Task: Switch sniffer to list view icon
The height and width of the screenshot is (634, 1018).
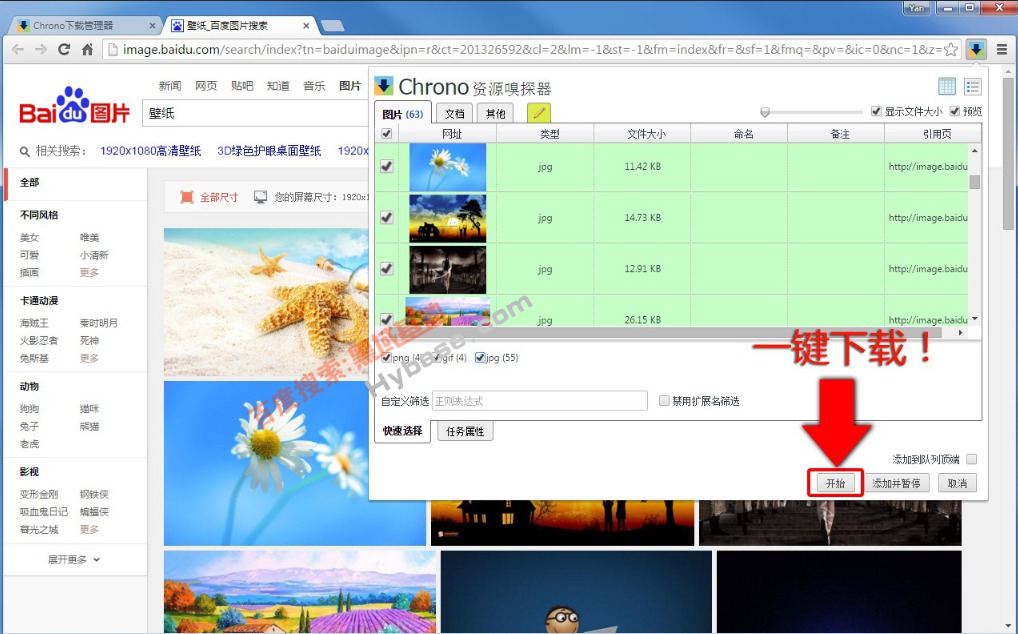Action: point(973,86)
